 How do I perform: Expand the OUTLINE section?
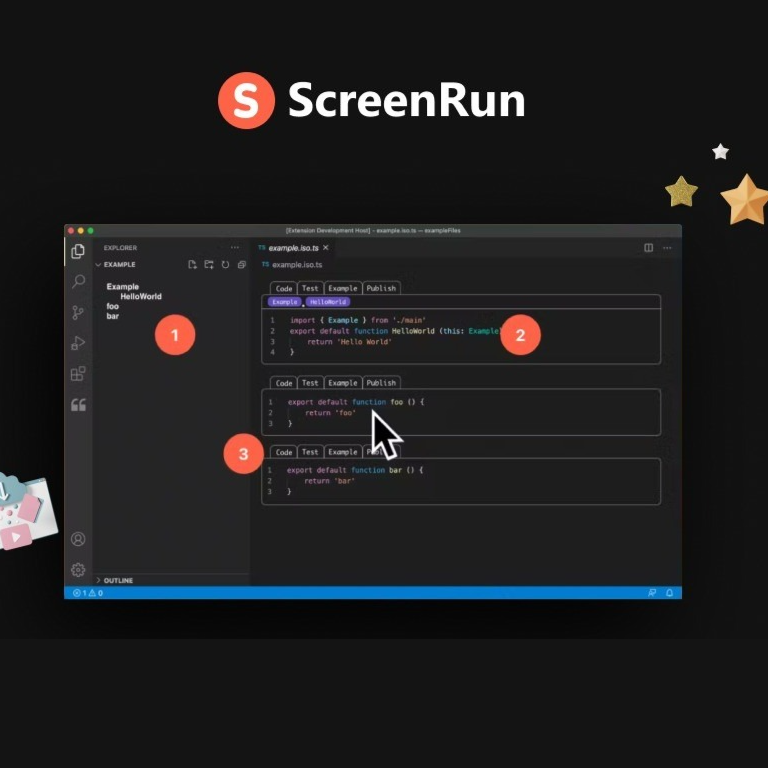click(x=115, y=580)
